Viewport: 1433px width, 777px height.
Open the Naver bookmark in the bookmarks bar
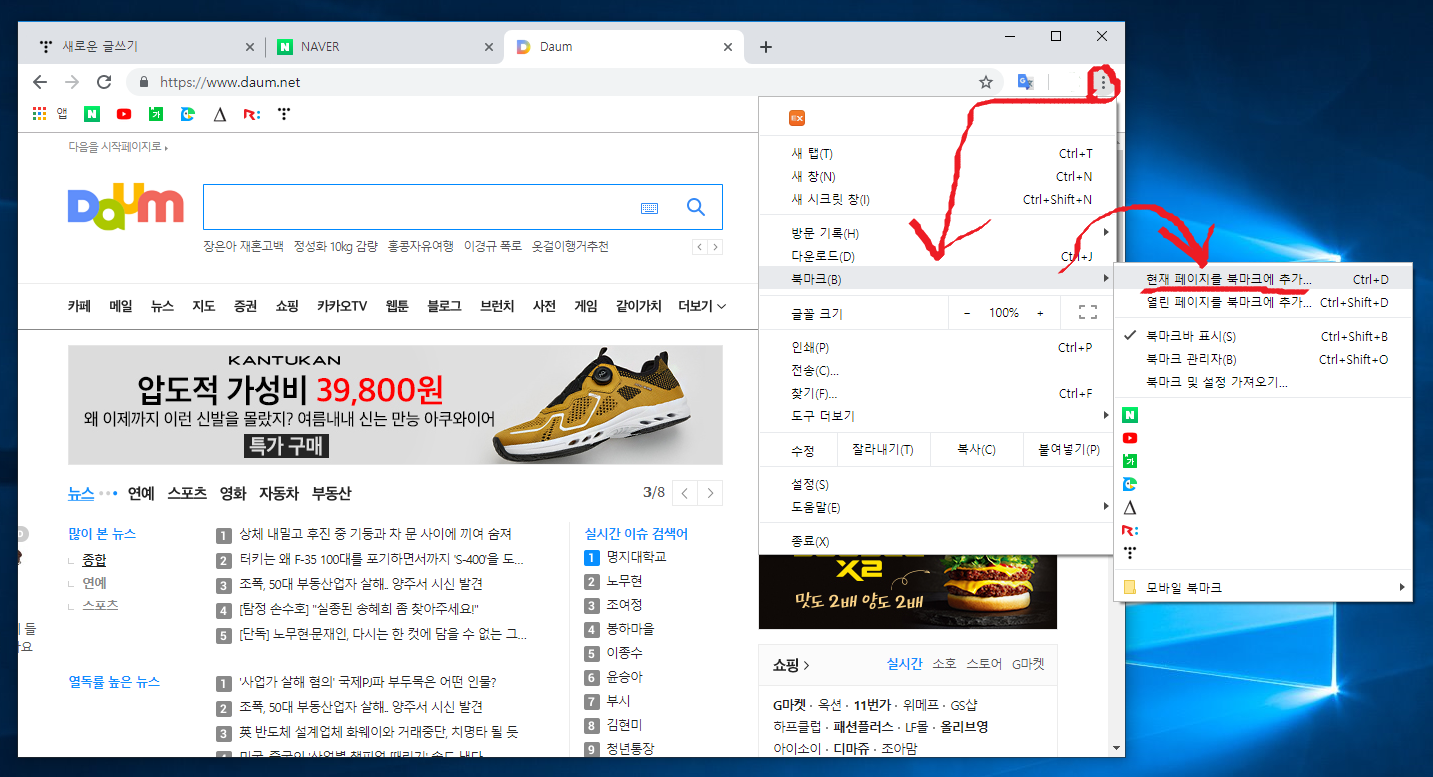pyautogui.click(x=92, y=114)
